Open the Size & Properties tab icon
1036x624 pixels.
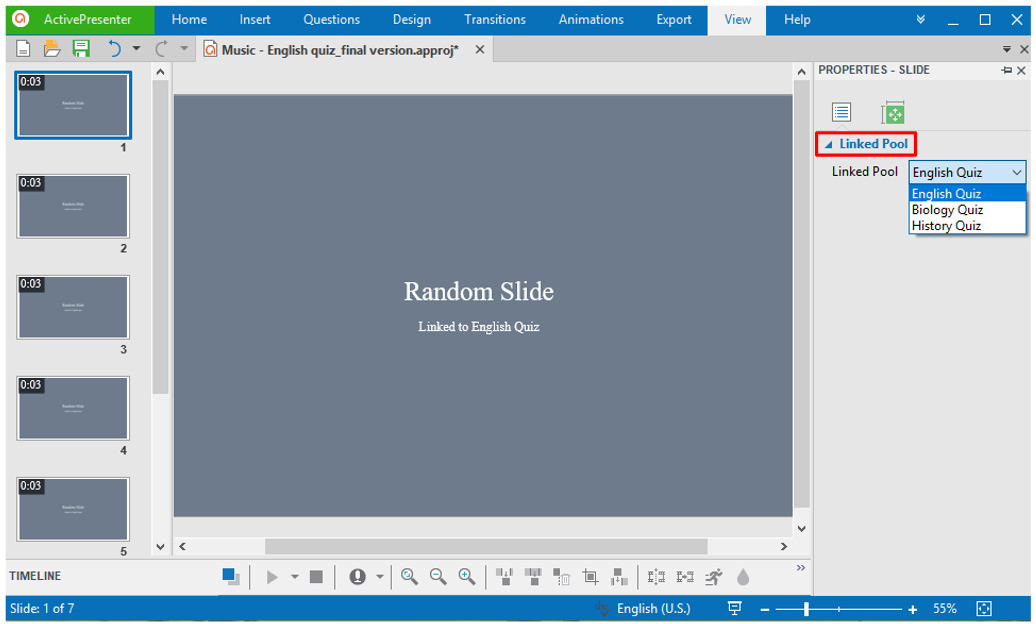pyautogui.click(x=893, y=113)
